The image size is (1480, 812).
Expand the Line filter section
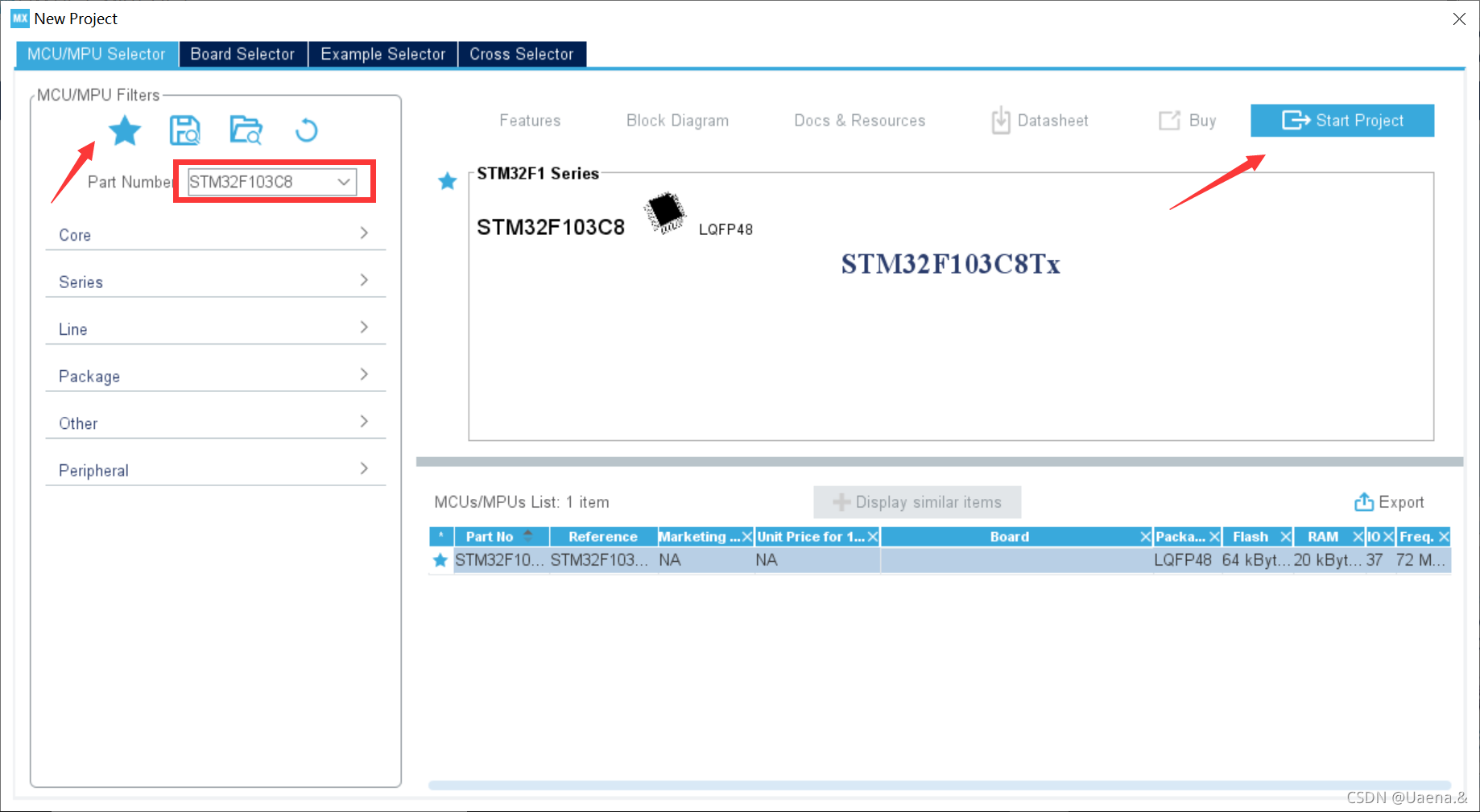point(215,328)
